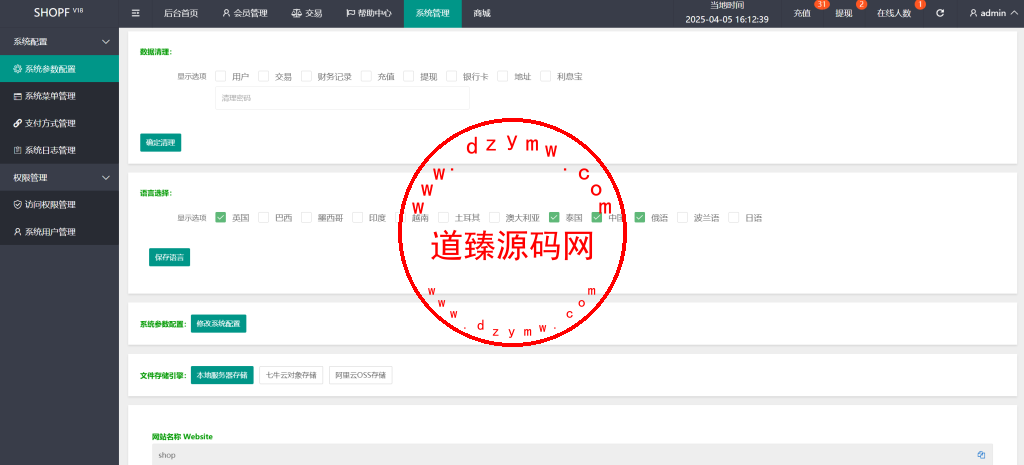The image size is (1024, 465).
Task: Uncheck the 俄语 language checkbox
Action: tap(640, 217)
